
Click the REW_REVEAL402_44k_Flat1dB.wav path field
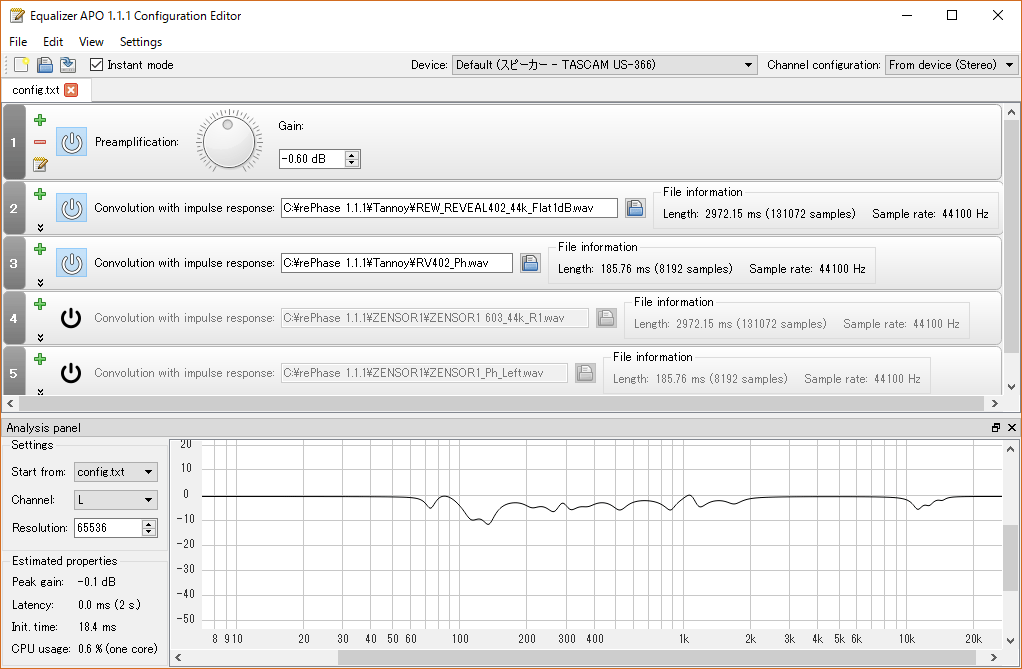(x=449, y=208)
